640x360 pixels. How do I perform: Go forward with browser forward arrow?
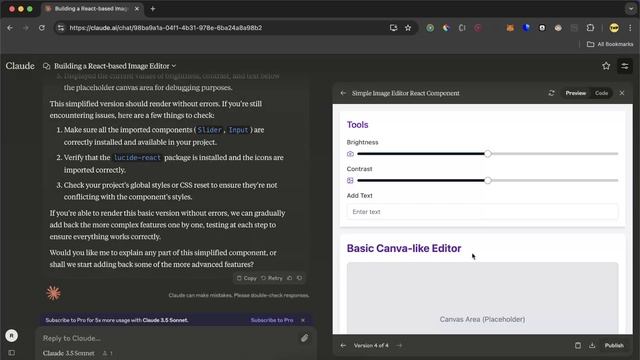(26, 28)
